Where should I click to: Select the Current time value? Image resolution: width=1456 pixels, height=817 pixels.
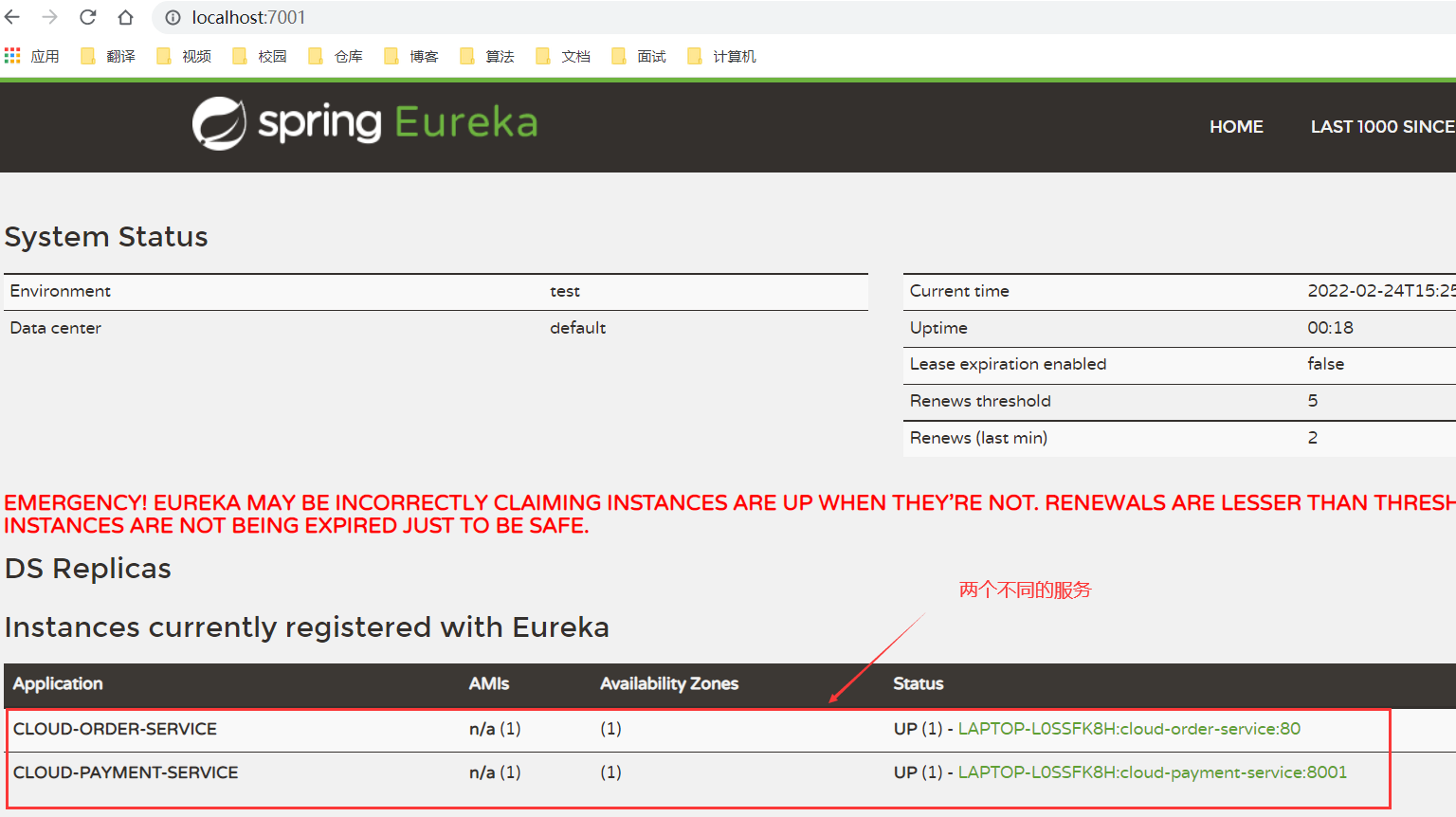tap(1381, 291)
